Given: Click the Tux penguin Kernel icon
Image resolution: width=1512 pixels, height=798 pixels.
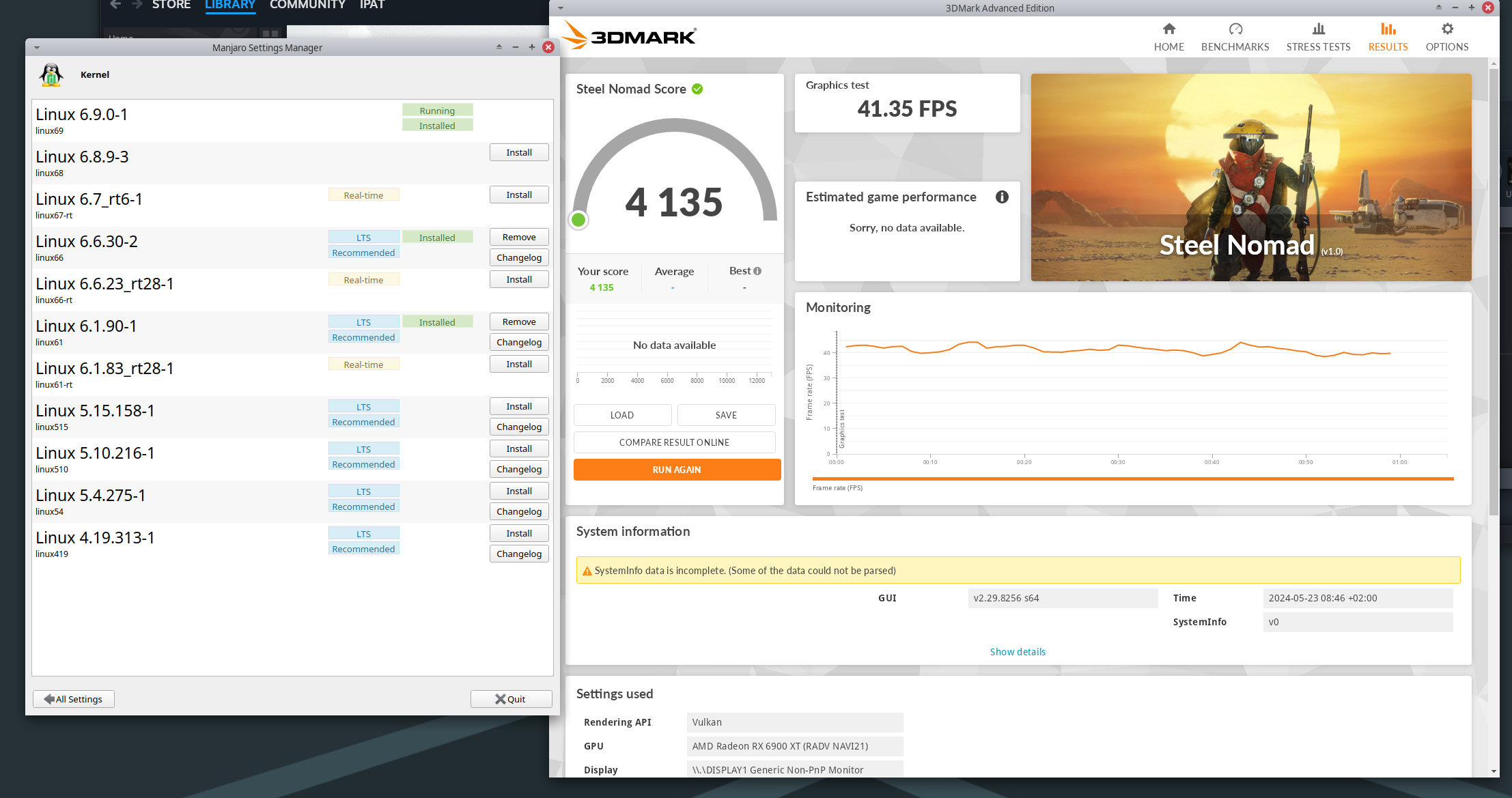Looking at the screenshot, I should (x=51, y=75).
